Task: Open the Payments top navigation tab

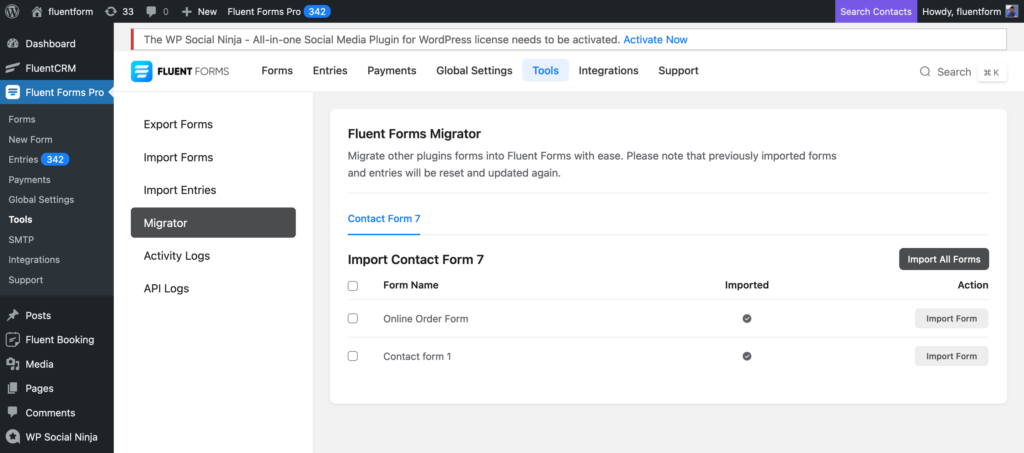Action: (392, 70)
